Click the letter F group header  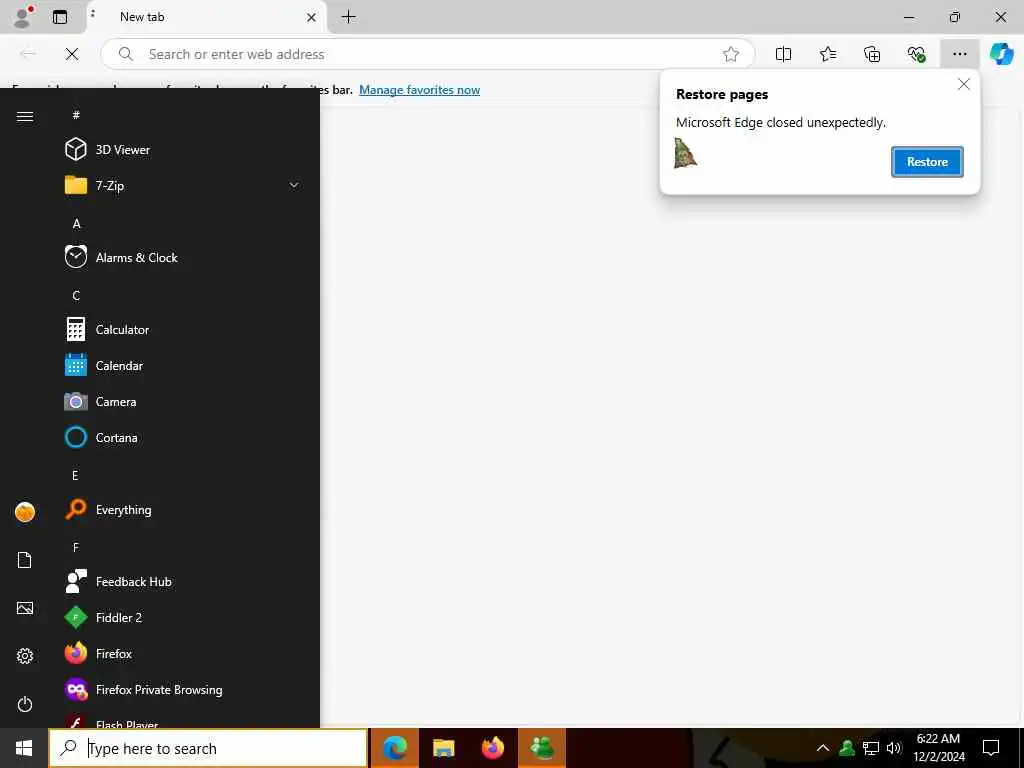[76, 547]
